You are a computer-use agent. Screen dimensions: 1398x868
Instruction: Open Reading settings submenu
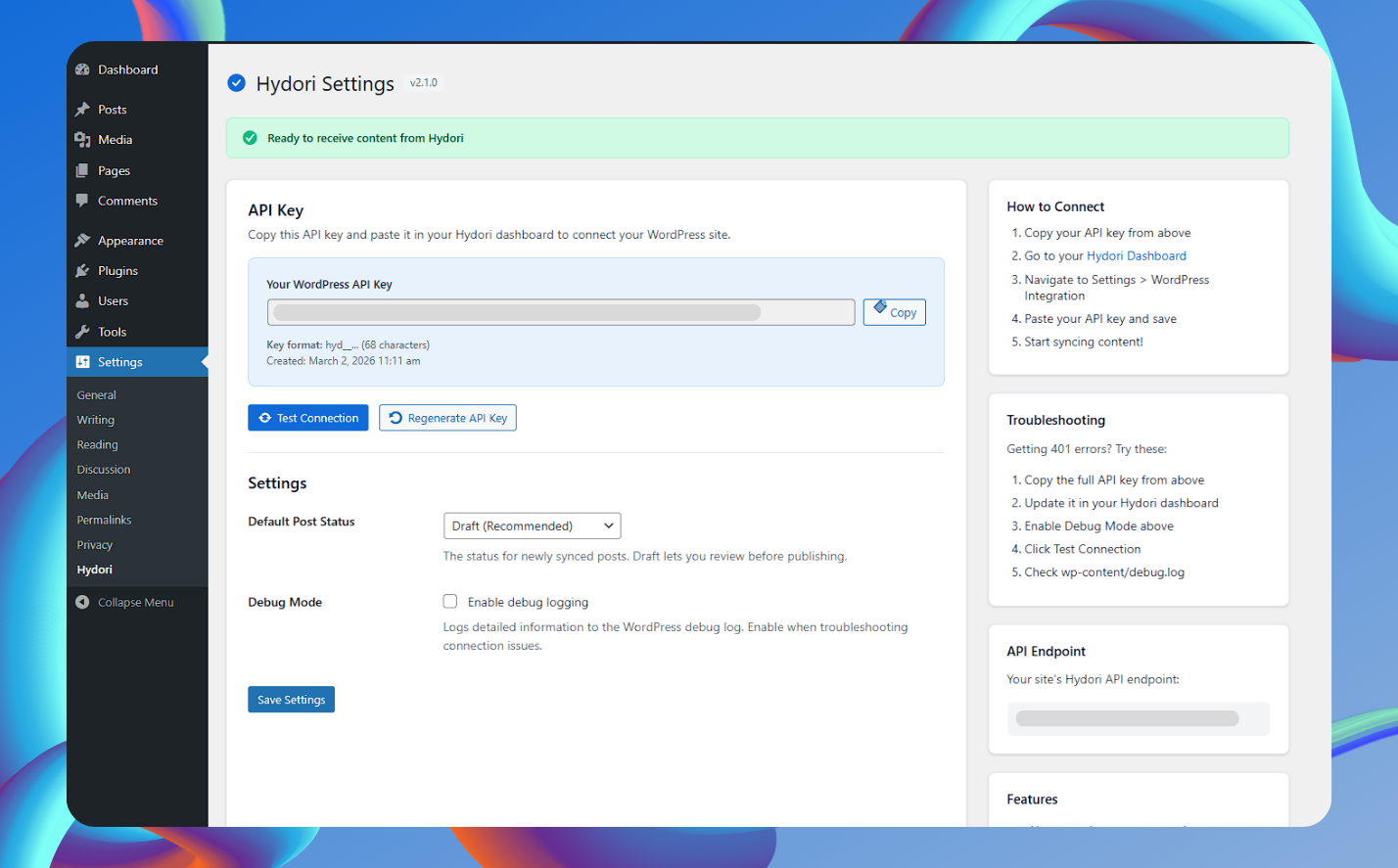(x=98, y=444)
